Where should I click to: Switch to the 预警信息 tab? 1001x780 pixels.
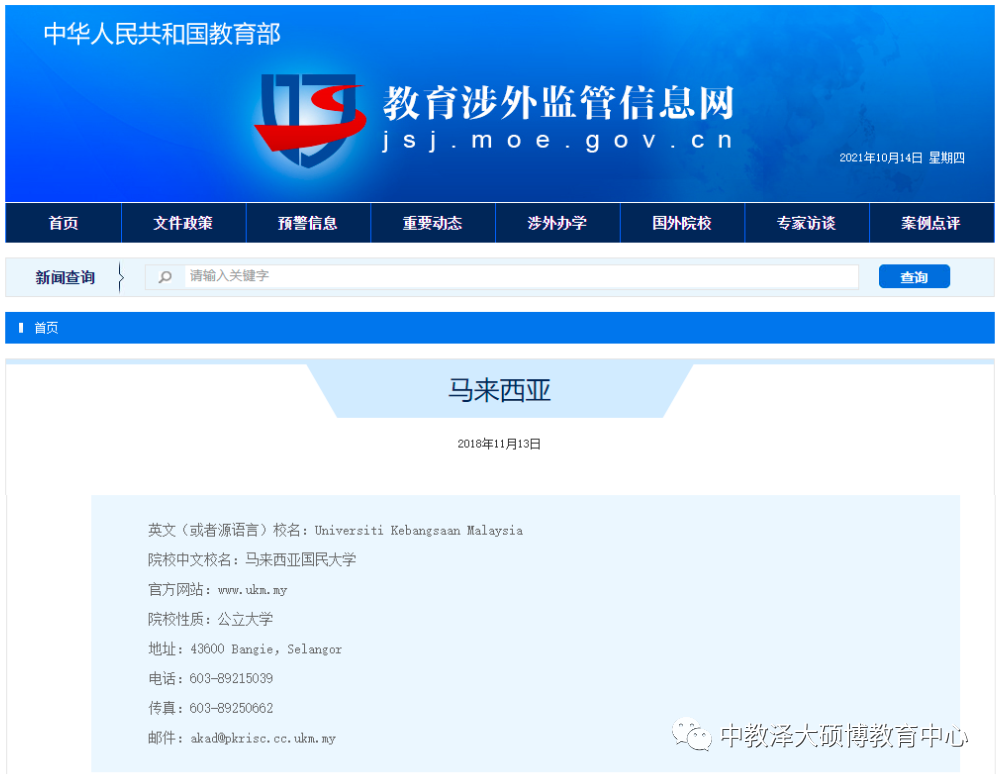308,223
